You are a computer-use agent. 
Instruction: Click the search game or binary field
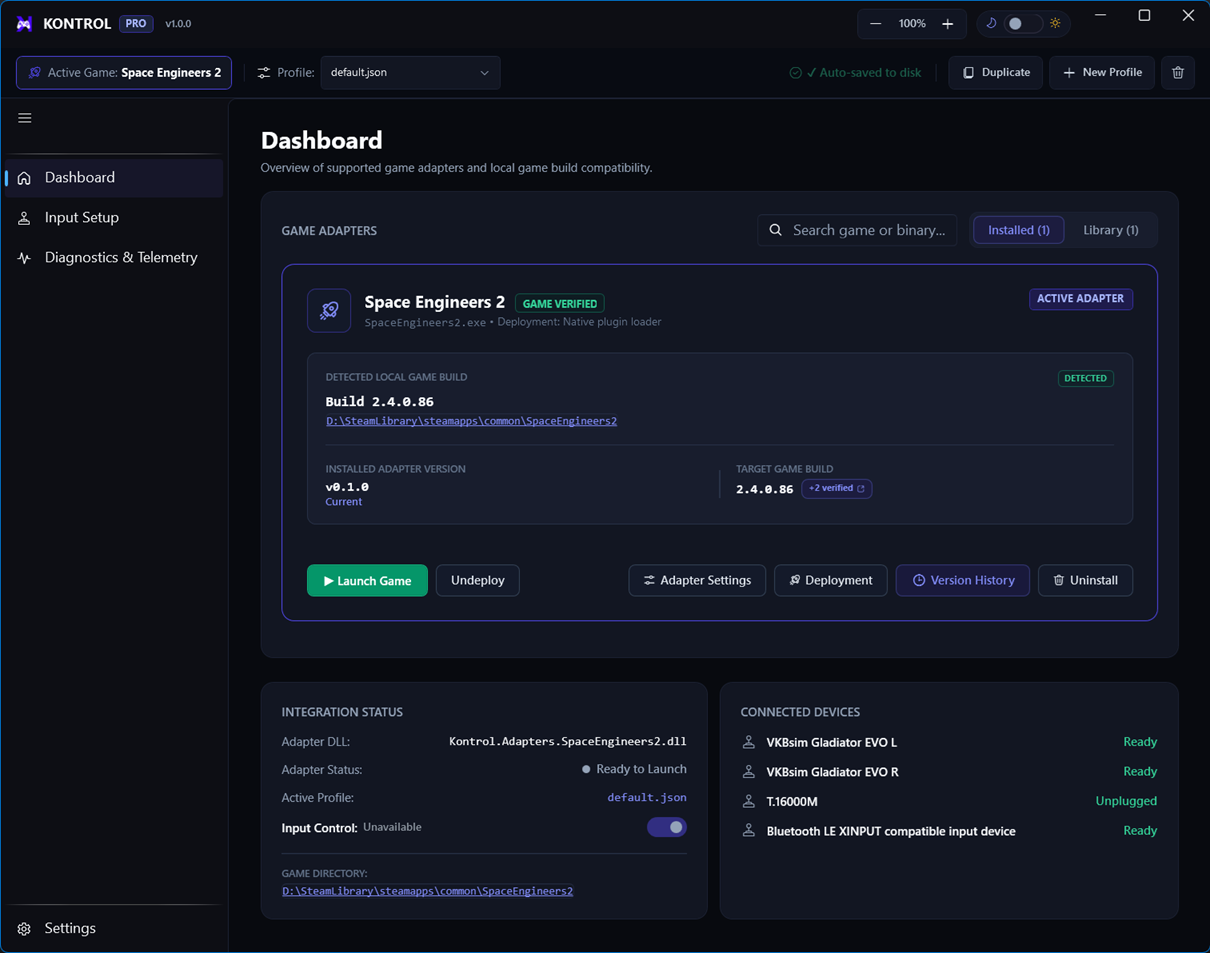pos(857,230)
